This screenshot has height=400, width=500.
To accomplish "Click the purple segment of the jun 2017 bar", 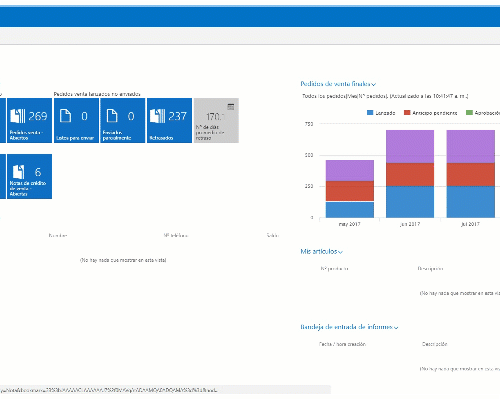I will [x=410, y=146].
